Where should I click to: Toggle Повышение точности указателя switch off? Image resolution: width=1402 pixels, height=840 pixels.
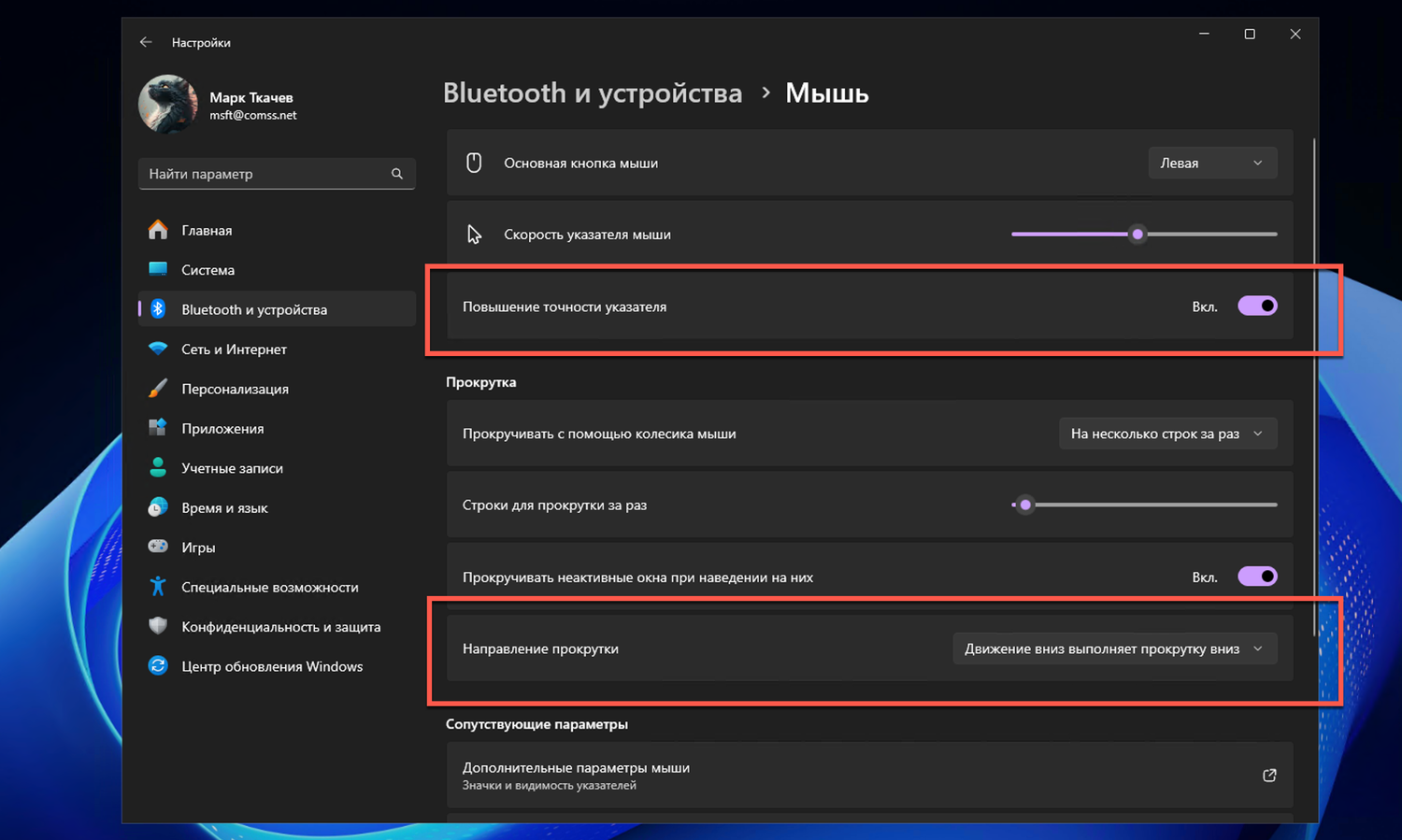coord(1257,306)
